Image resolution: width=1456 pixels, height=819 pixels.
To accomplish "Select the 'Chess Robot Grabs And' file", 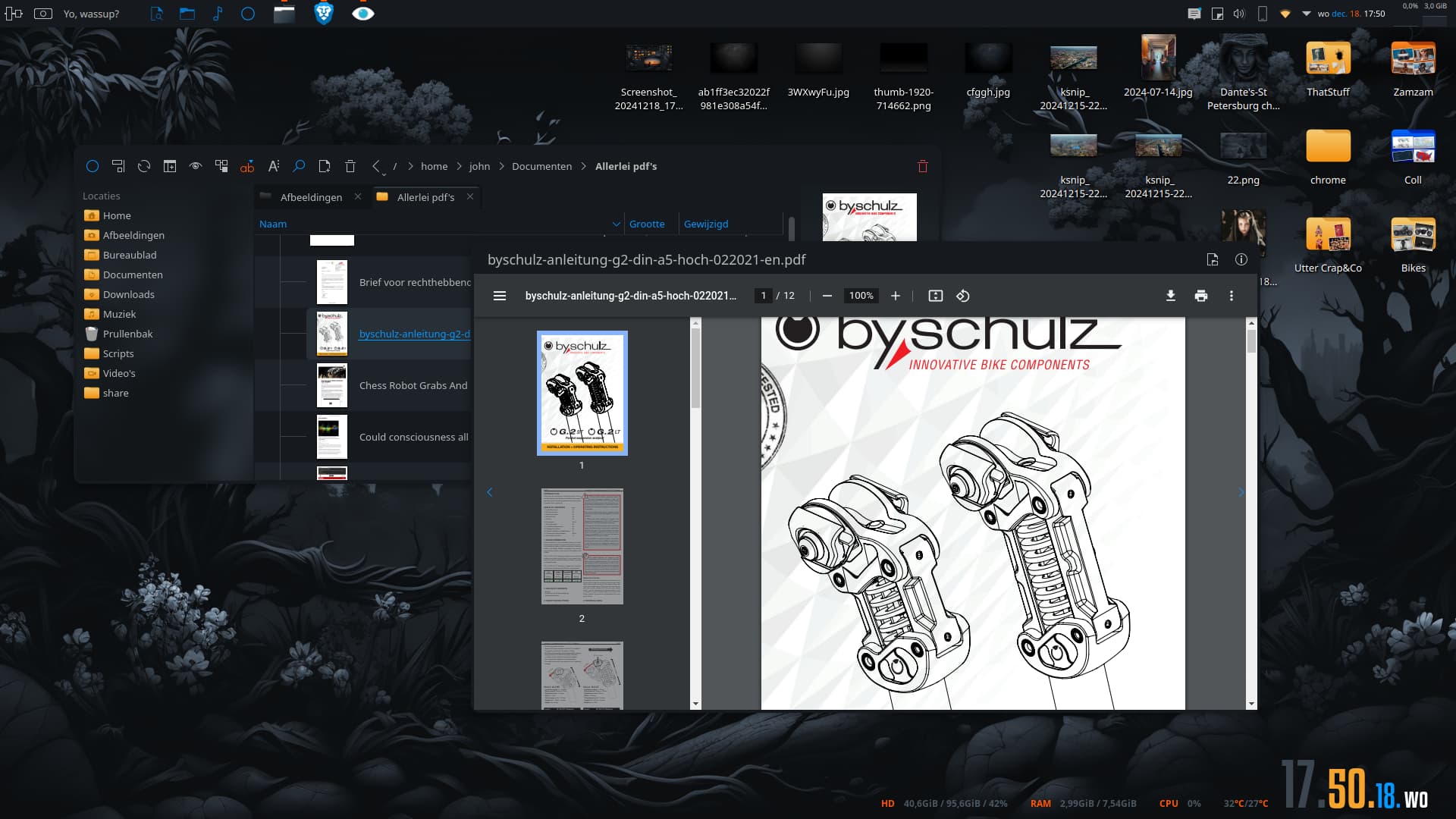I will [x=413, y=385].
